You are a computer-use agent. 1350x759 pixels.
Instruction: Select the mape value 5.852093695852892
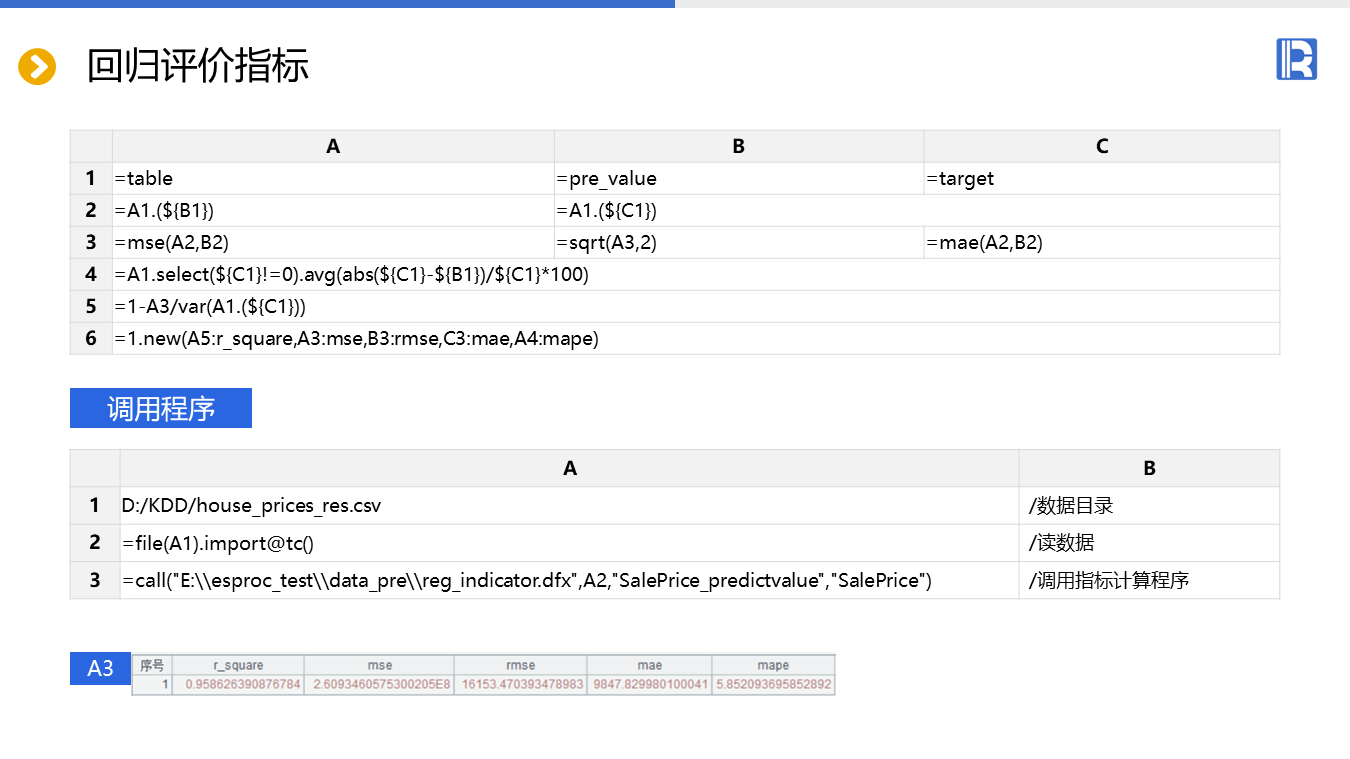[x=773, y=685]
